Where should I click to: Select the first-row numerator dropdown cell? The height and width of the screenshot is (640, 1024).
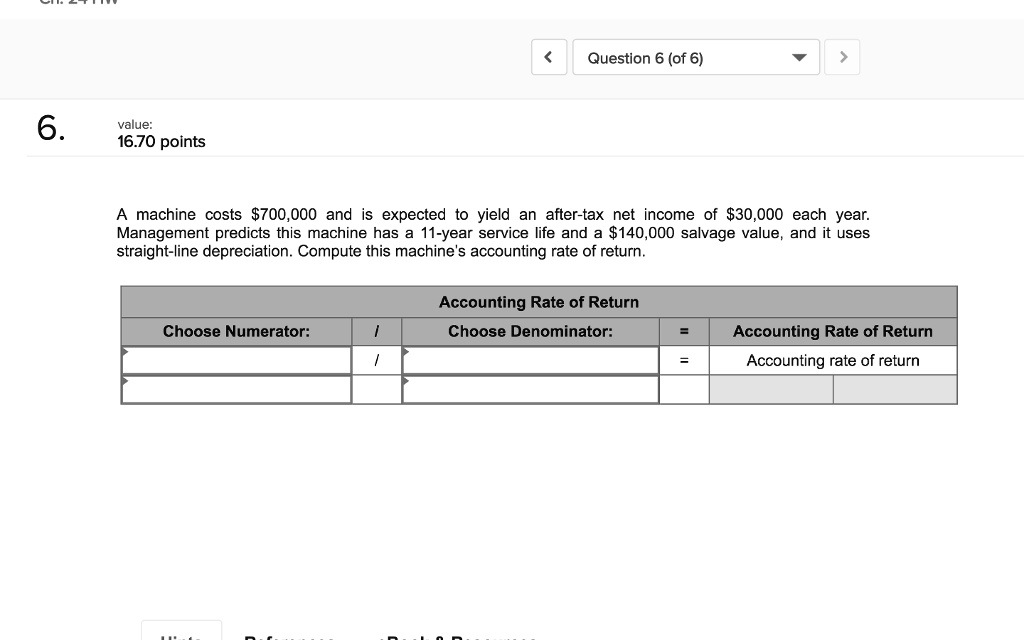tap(236, 360)
